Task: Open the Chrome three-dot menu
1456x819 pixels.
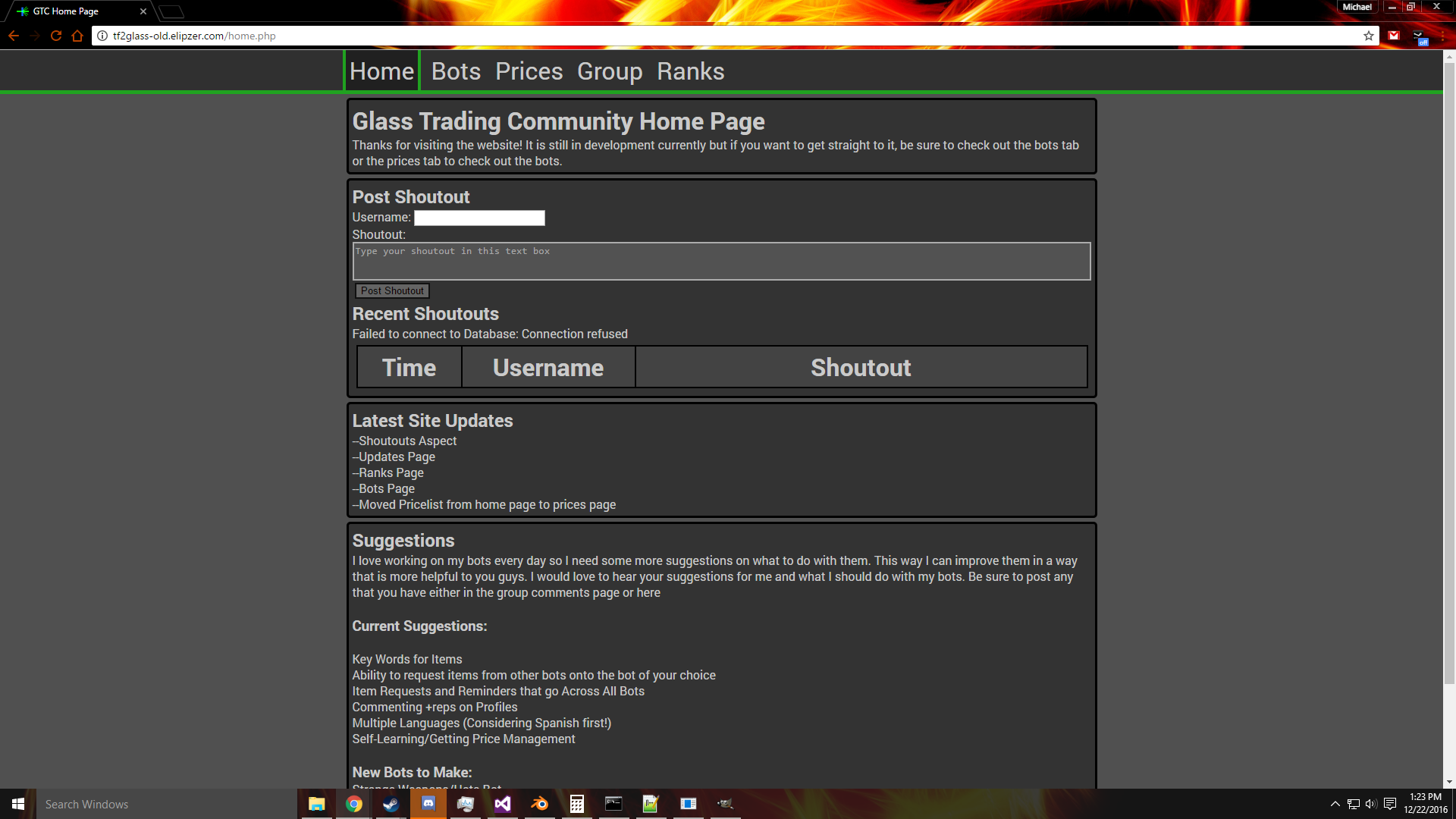Action: [x=1442, y=36]
